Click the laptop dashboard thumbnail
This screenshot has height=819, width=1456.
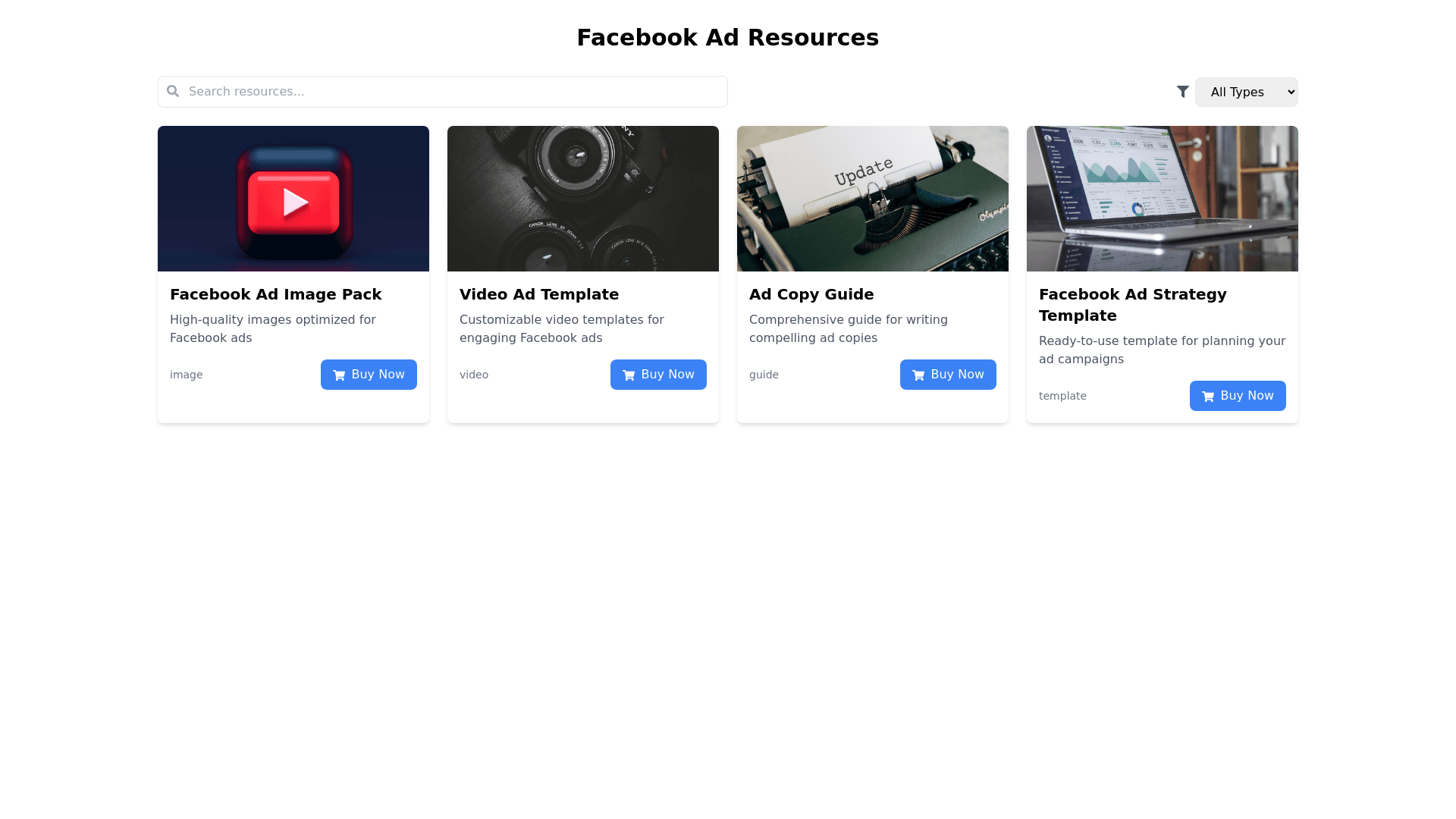tap(1163, 199)
